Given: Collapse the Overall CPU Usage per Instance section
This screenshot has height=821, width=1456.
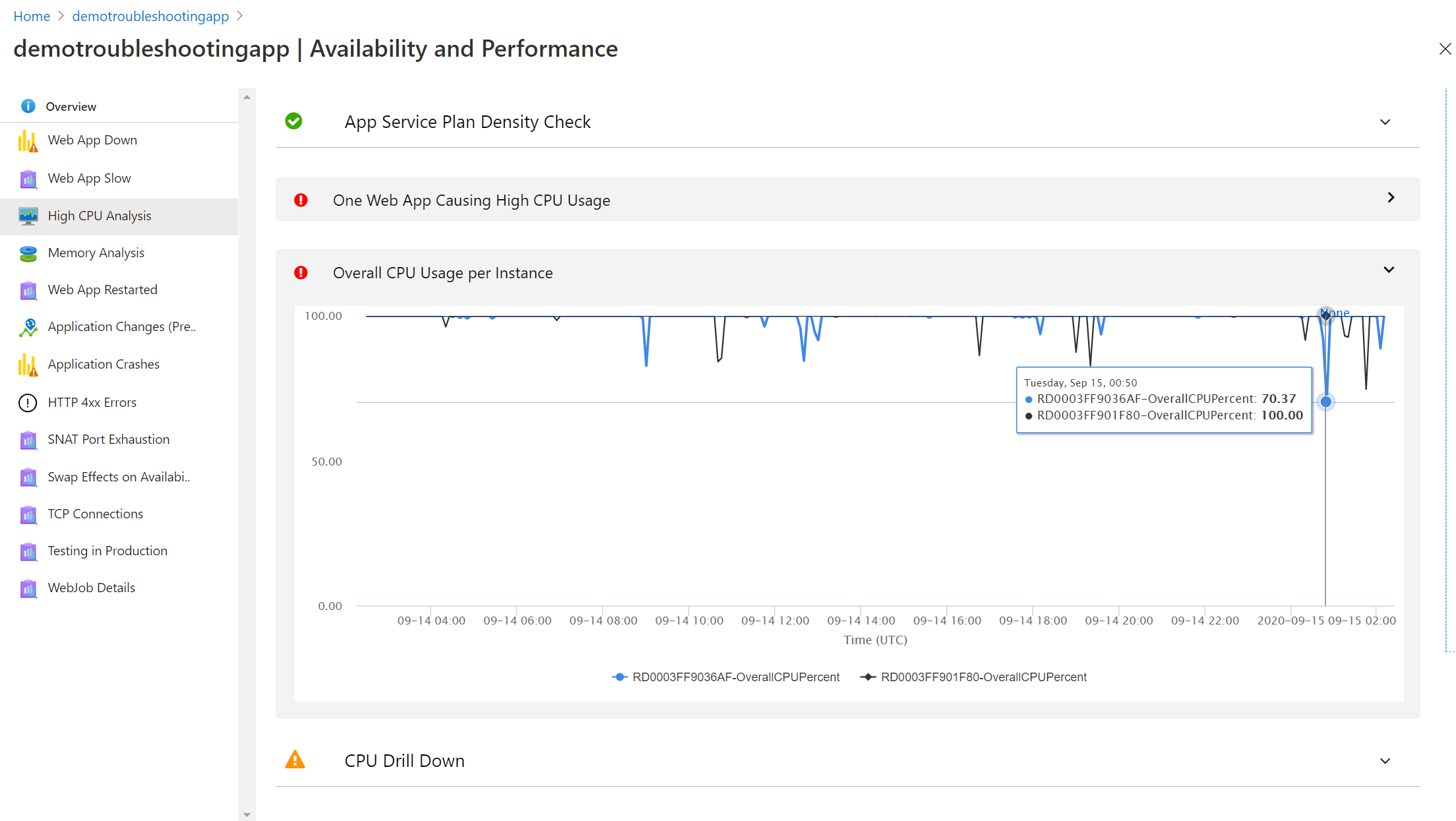Looking at the screenshot, I should (x=1388, y=270).
